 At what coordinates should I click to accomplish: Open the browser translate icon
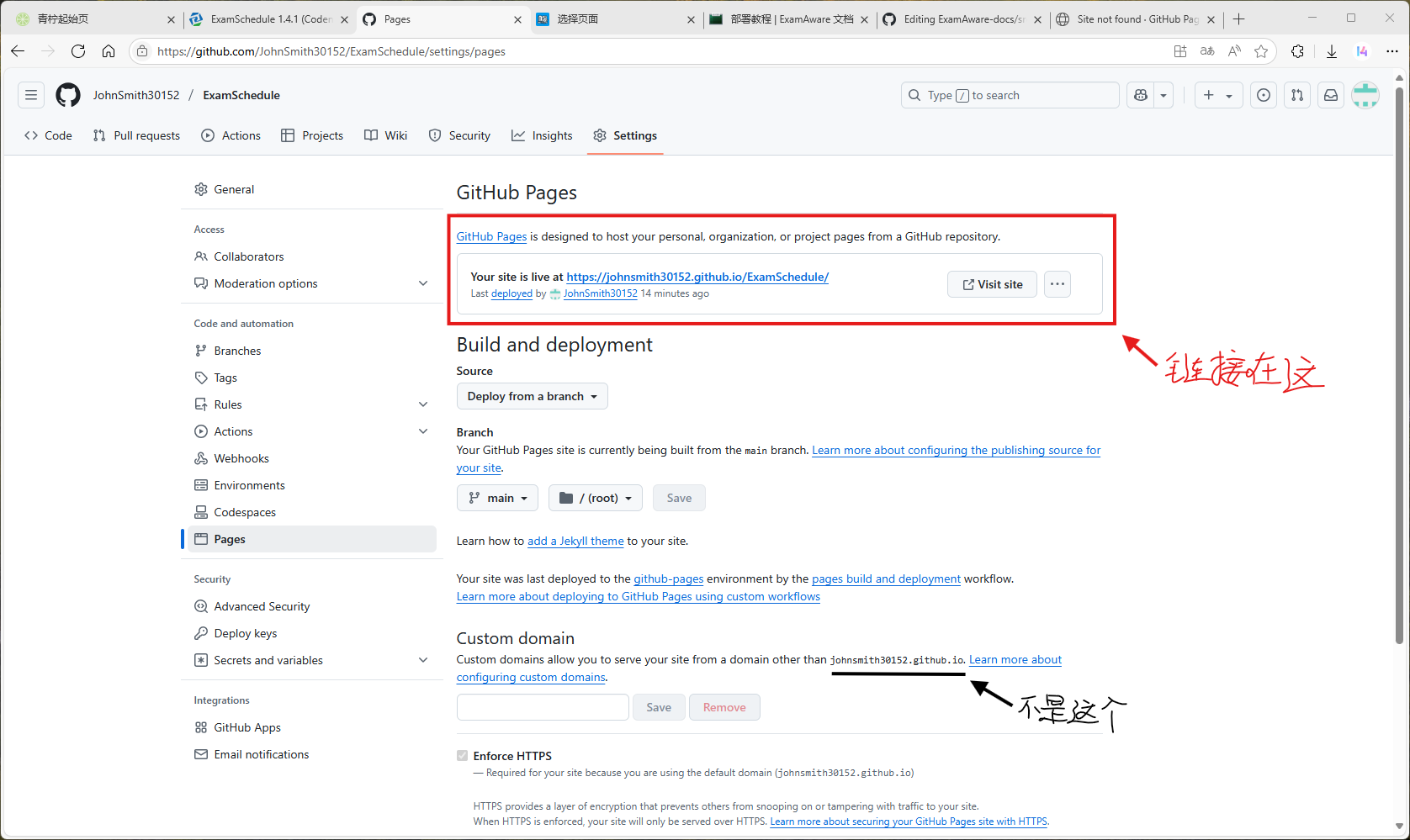coord(1207,51)
